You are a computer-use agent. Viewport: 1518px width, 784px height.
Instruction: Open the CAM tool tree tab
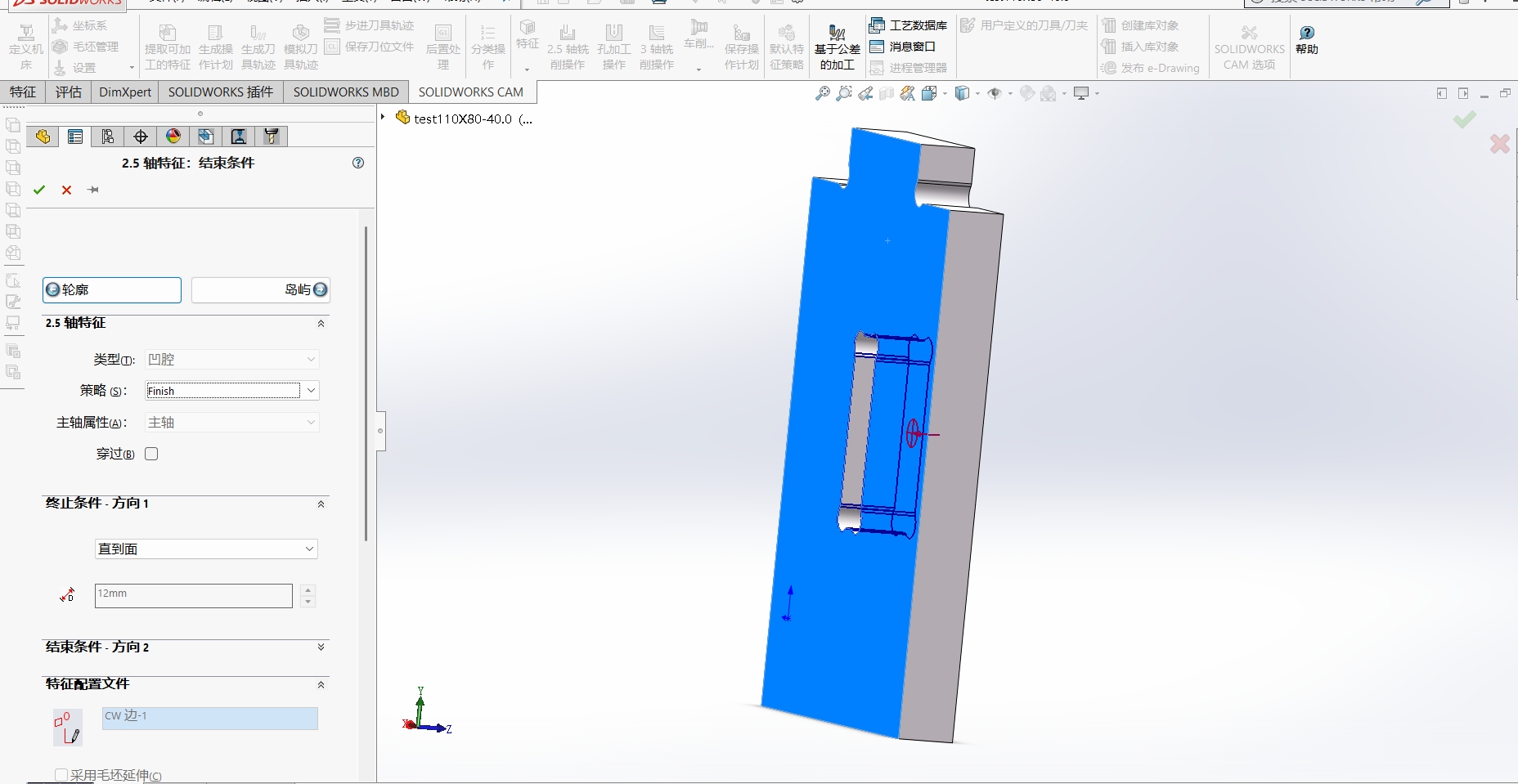point(272,137)
